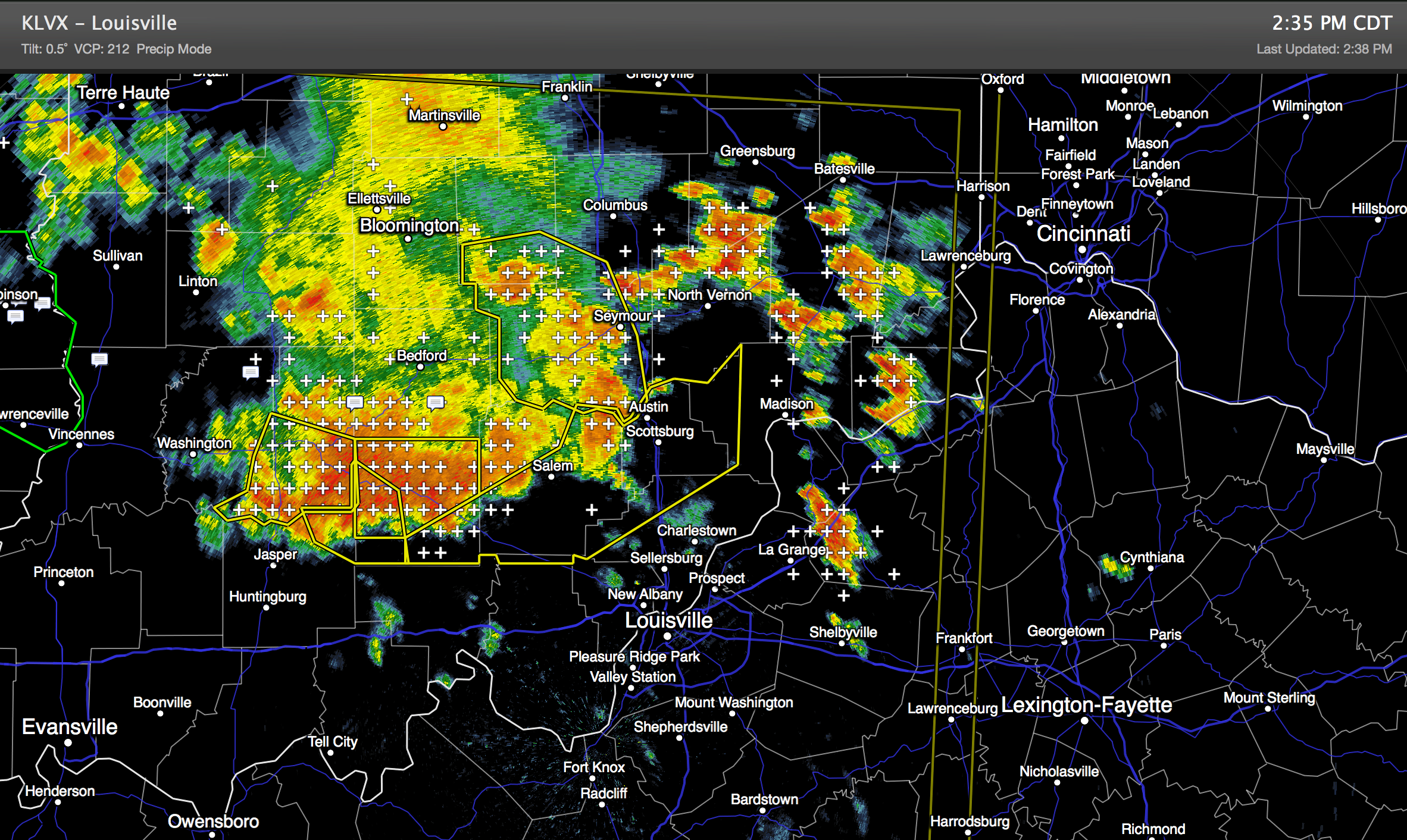Click the Salem city label
The width and height of the screenshot is (1407, 840).
tap(552, 465)
